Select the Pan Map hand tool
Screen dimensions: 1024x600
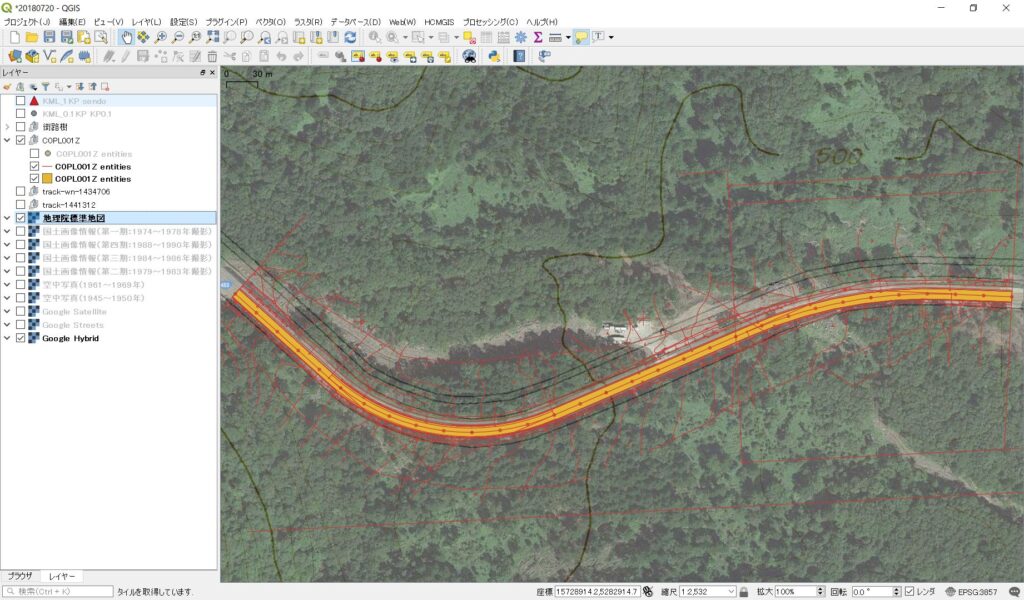126,37
